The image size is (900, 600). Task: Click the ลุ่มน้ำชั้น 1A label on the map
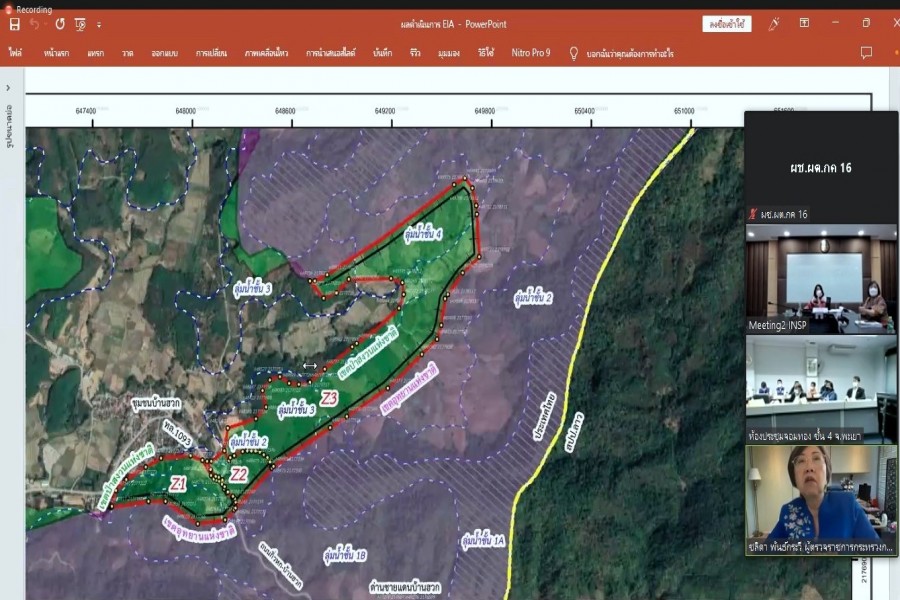click(x=483, y=541)
